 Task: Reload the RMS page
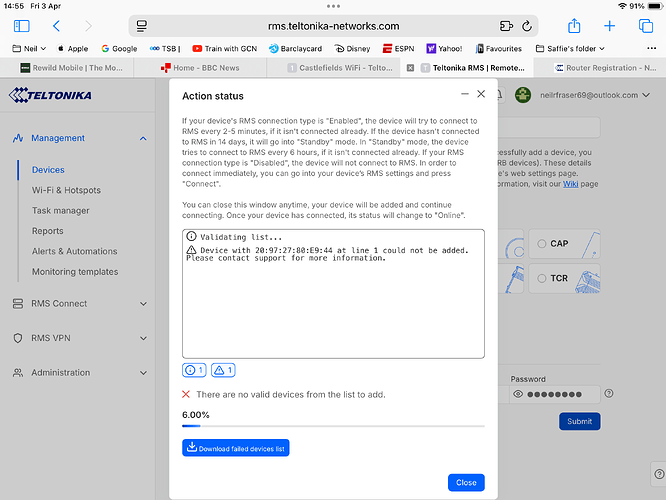point(527,26)
